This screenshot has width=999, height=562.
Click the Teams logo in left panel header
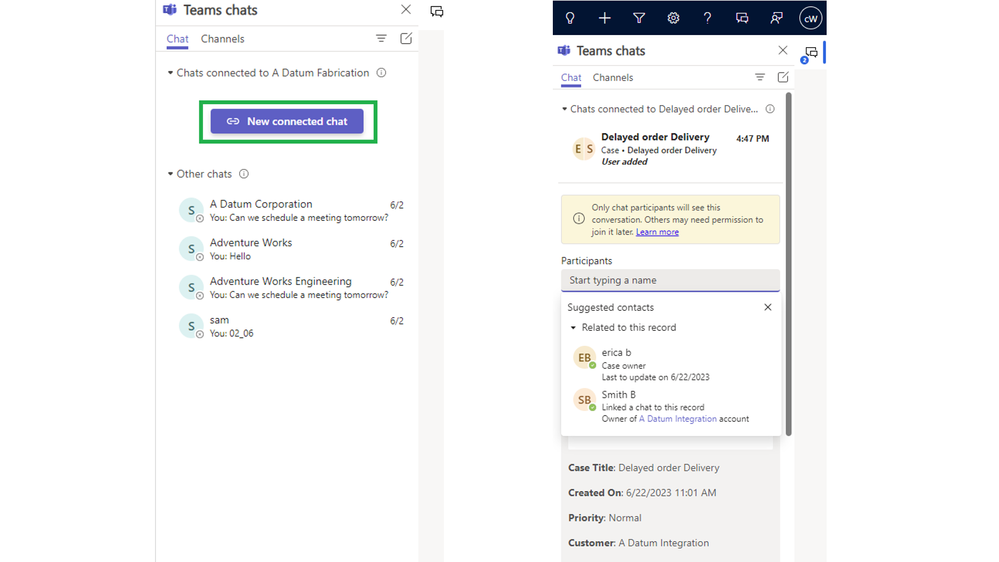(x=169, y=10)
